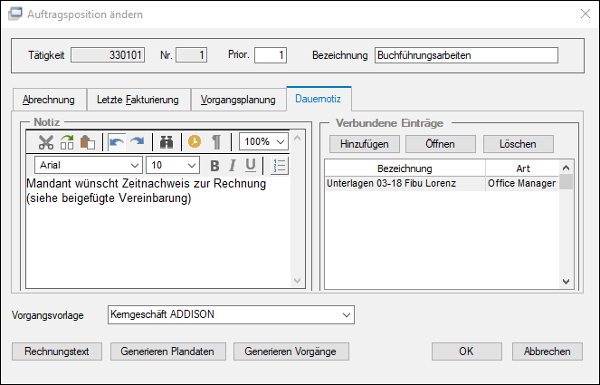
Task: Toggle italic formatting
Action: click(232, 166)
